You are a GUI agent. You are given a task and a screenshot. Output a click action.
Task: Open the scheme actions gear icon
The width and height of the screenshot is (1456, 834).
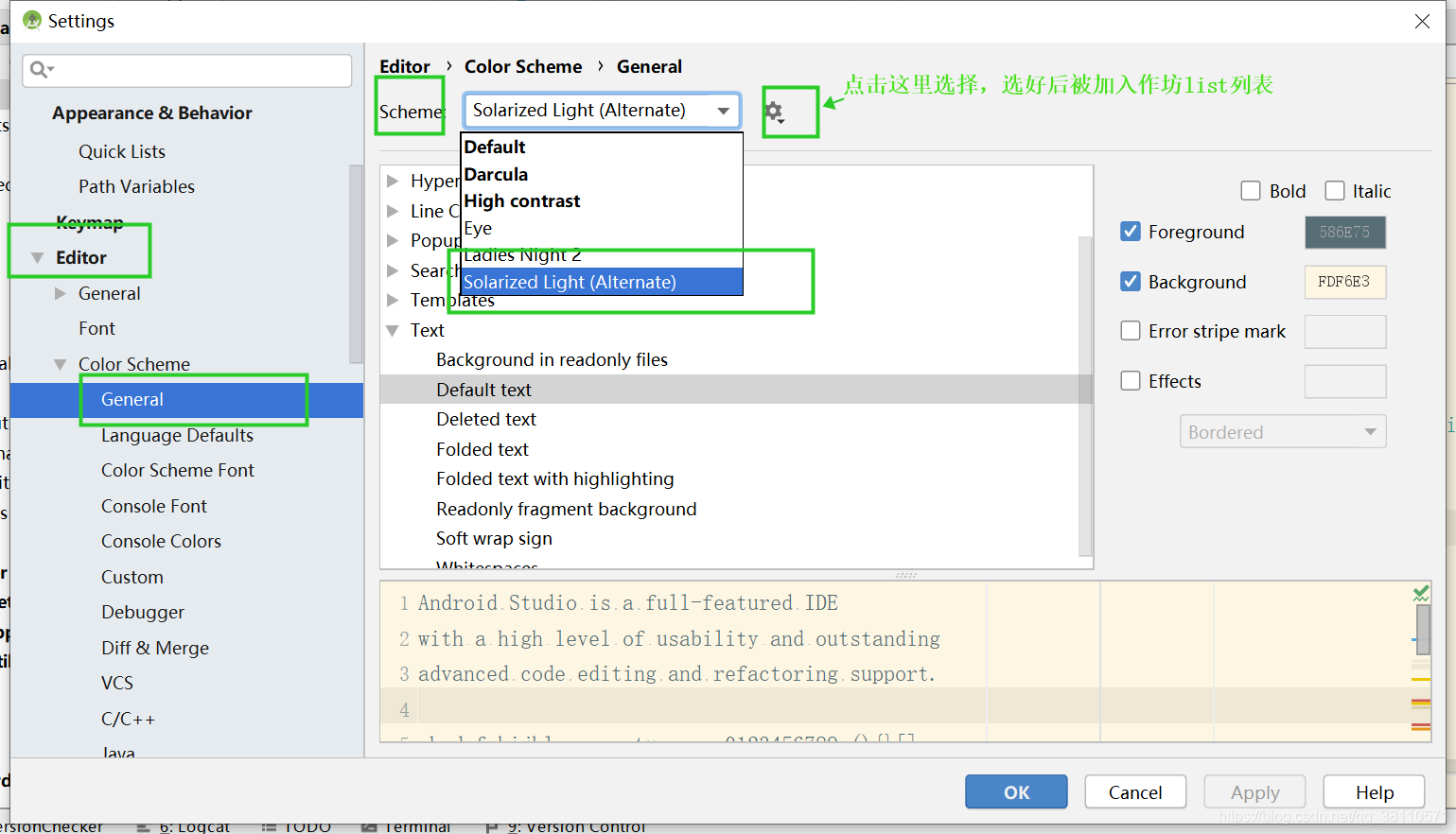tap(774, 113)
